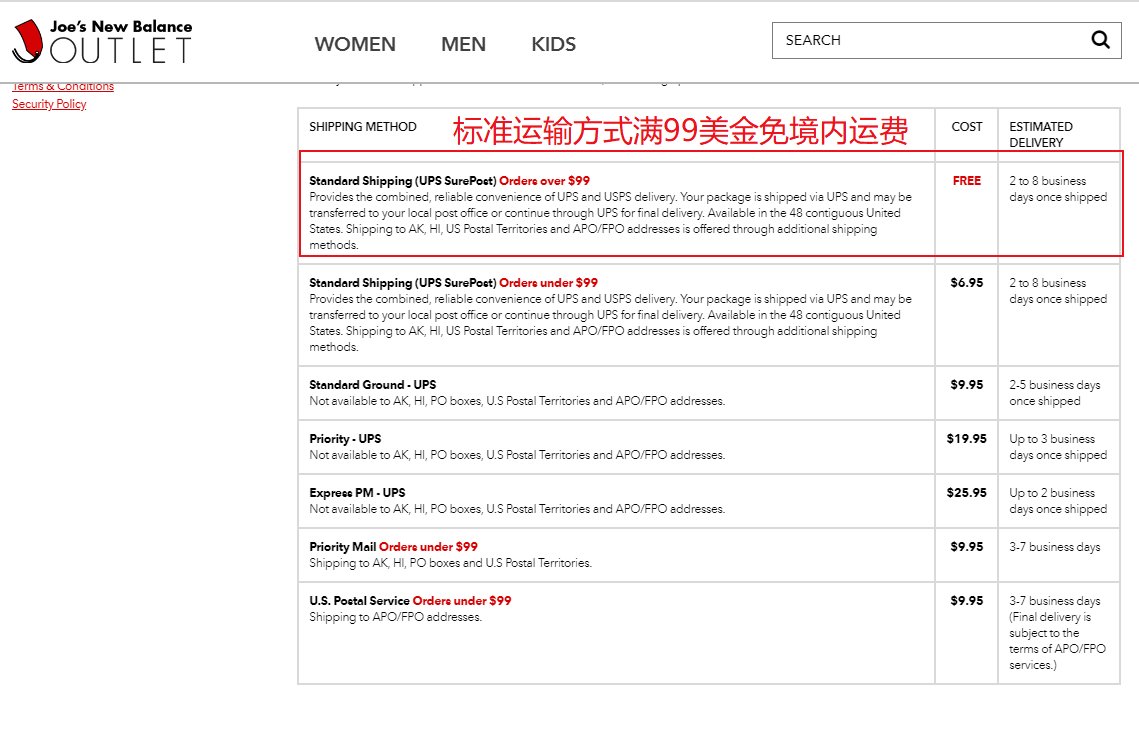Click the $6.95 row '2 to 8 business days' cell

(x=1058, y=290)
